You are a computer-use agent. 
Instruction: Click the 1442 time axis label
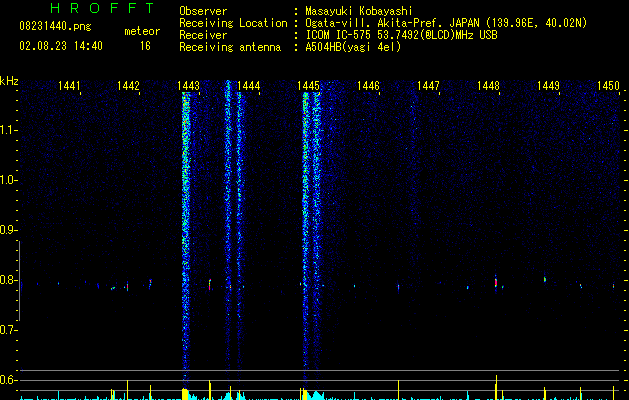point(128,86)
